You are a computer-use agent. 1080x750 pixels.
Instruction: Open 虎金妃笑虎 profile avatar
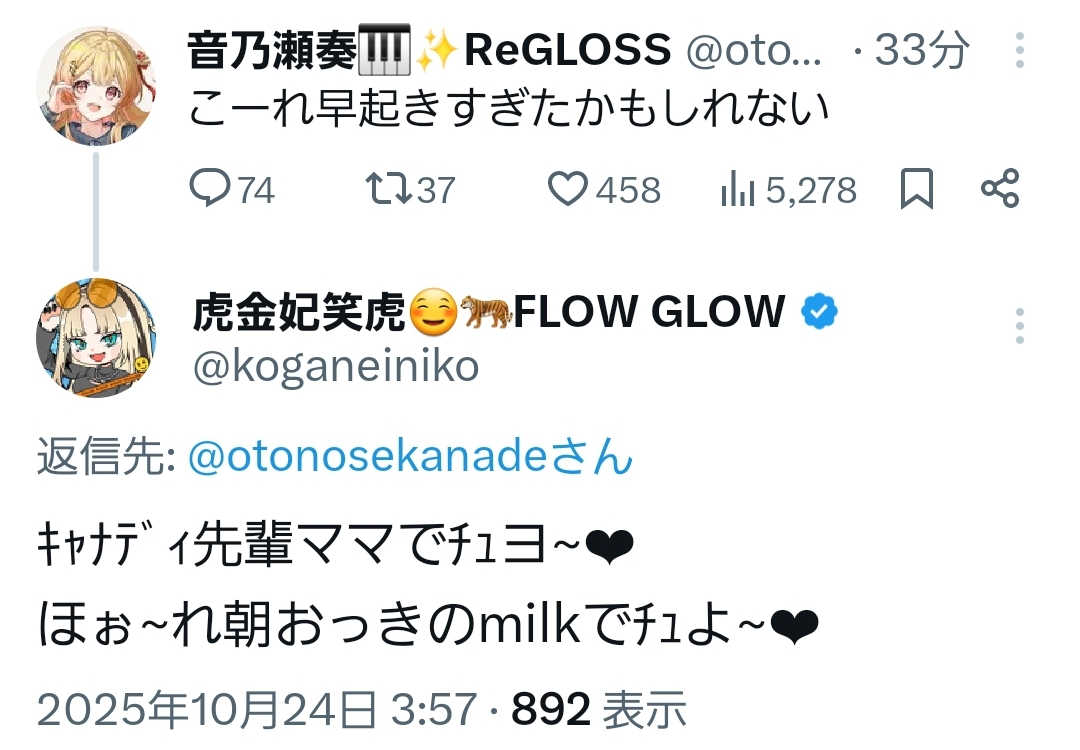(x=96, y=337)
